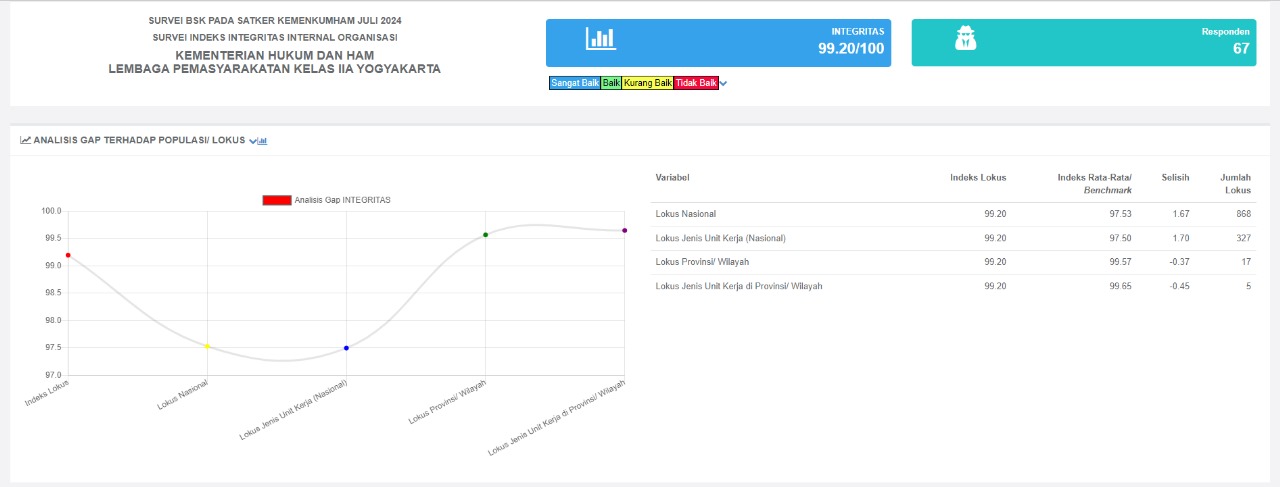Click the y-axis label 100.0
1280x487 pixels.
[x=51, y=211]
